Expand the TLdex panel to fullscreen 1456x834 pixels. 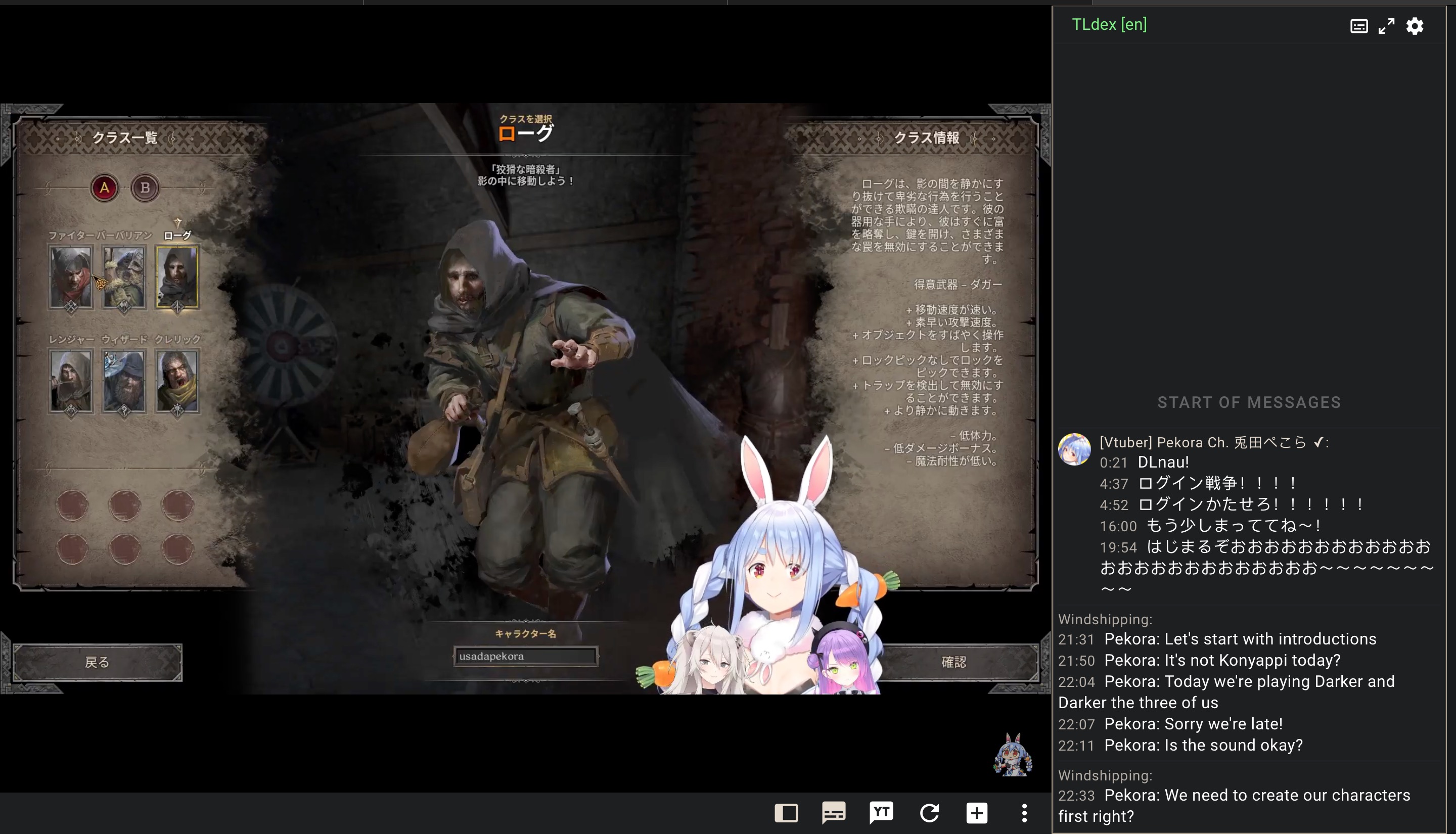coord(1386,26)
